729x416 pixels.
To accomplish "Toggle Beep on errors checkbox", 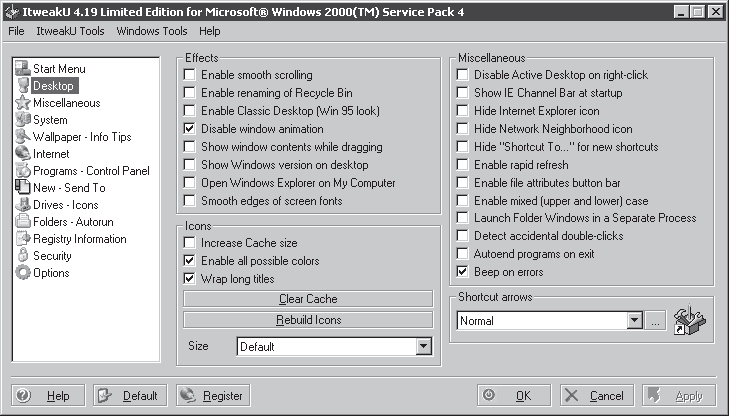I will [463, 271].
